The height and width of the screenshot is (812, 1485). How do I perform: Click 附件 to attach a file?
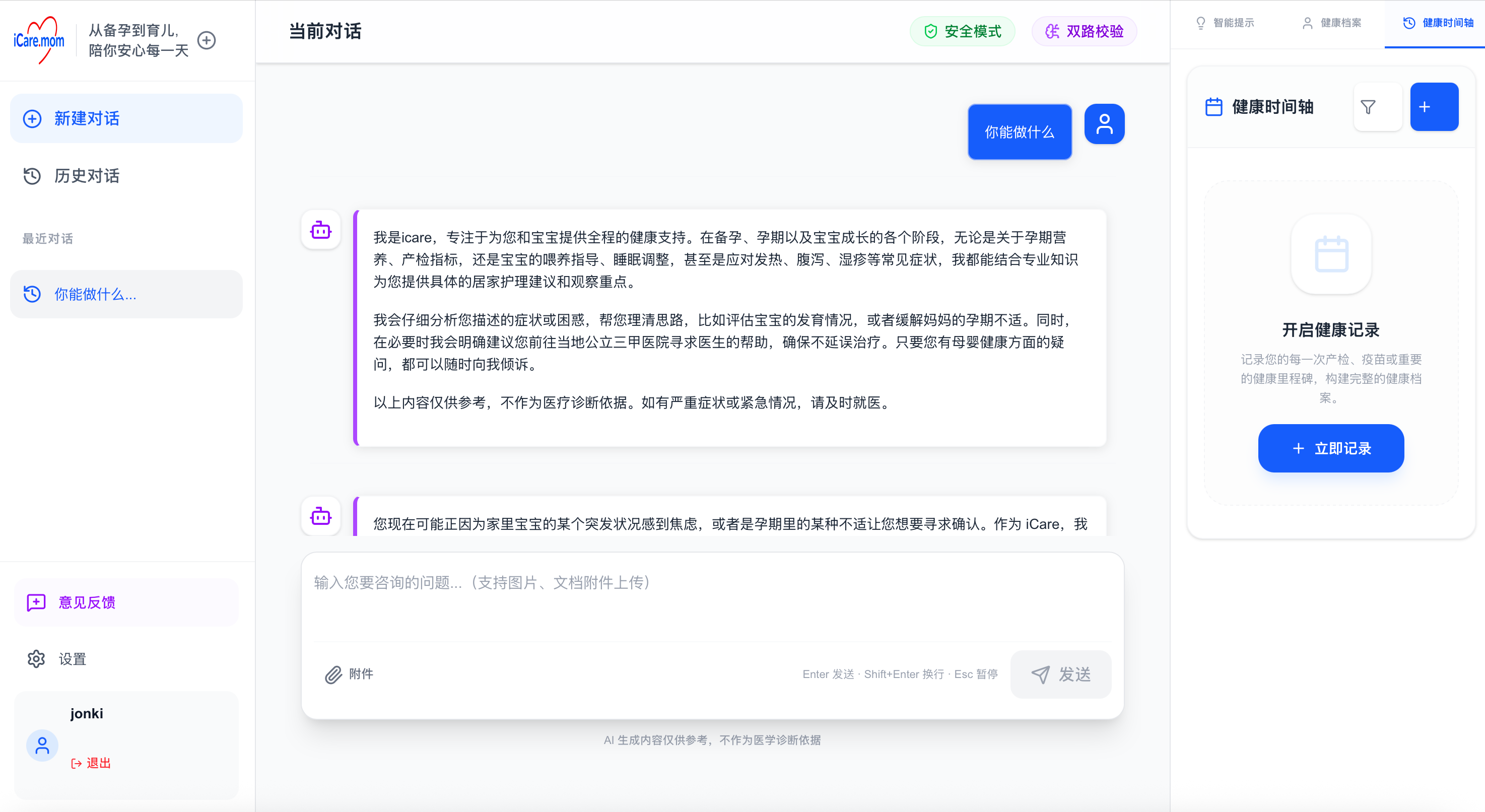(x=350, y=674)
